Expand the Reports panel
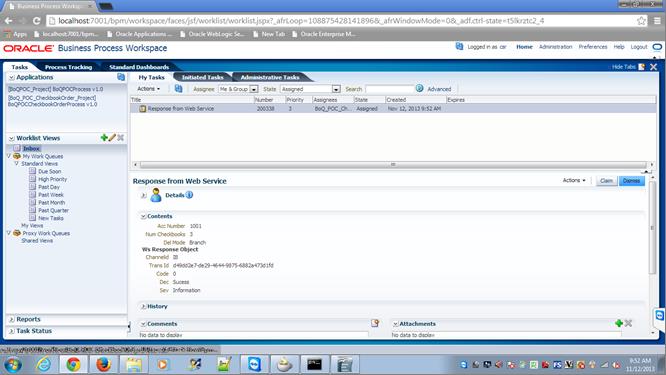Image resolution: width=666 pixels, height=375 pixels. pyautogui.click(x=11, y=319)
